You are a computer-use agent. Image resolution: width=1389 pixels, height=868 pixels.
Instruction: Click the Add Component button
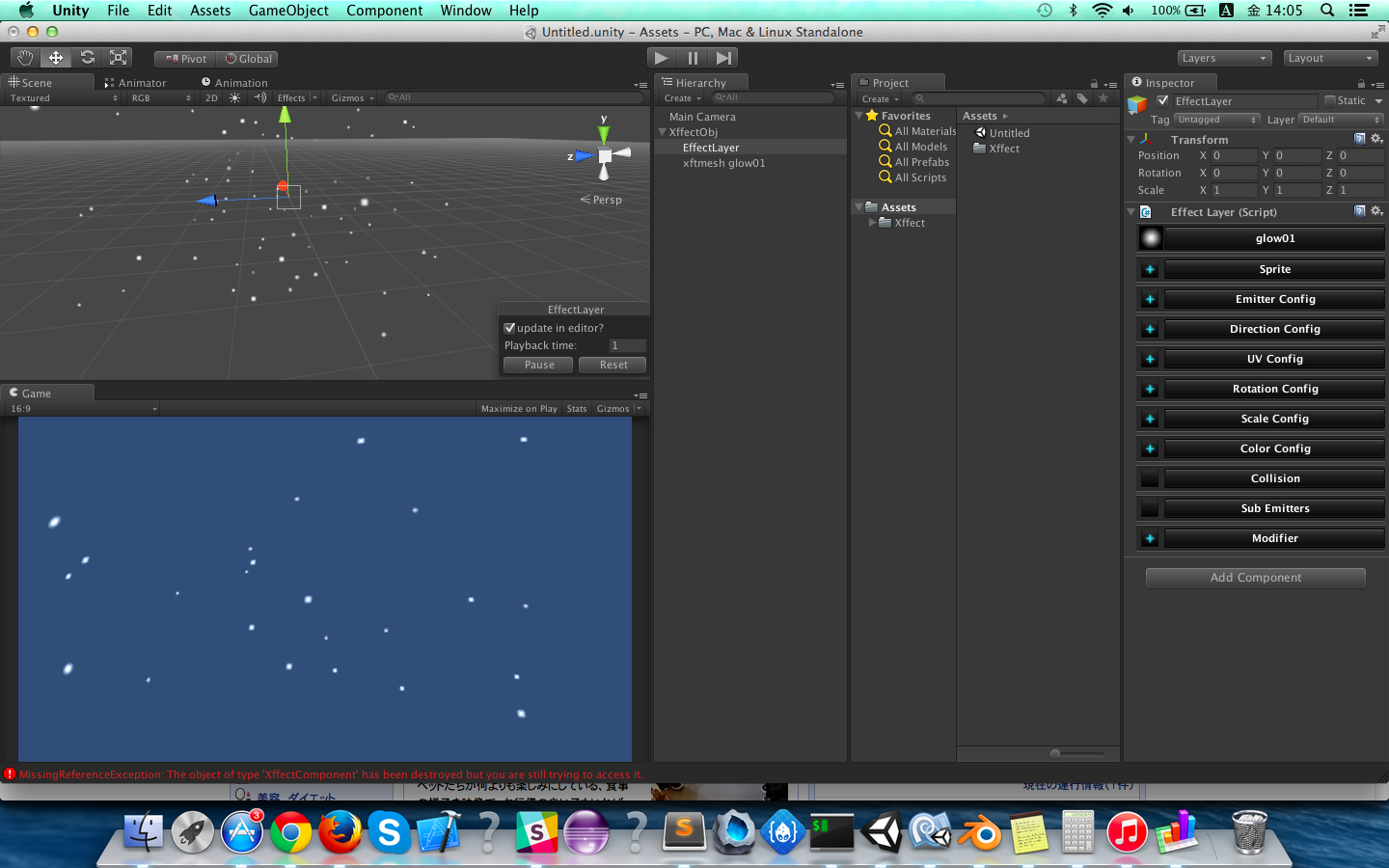tap(1256, 578)
